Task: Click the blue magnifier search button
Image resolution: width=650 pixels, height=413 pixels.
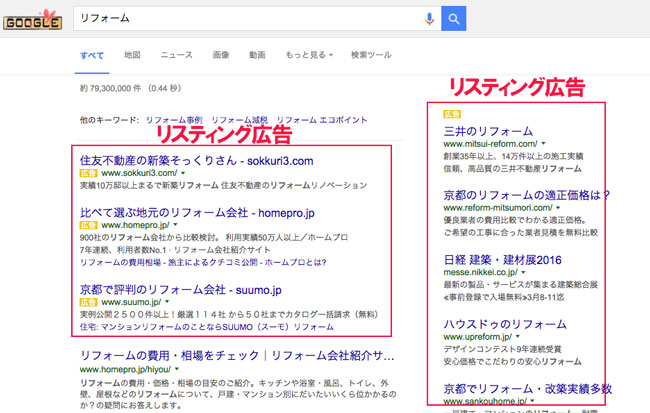Action: (454, 19)
